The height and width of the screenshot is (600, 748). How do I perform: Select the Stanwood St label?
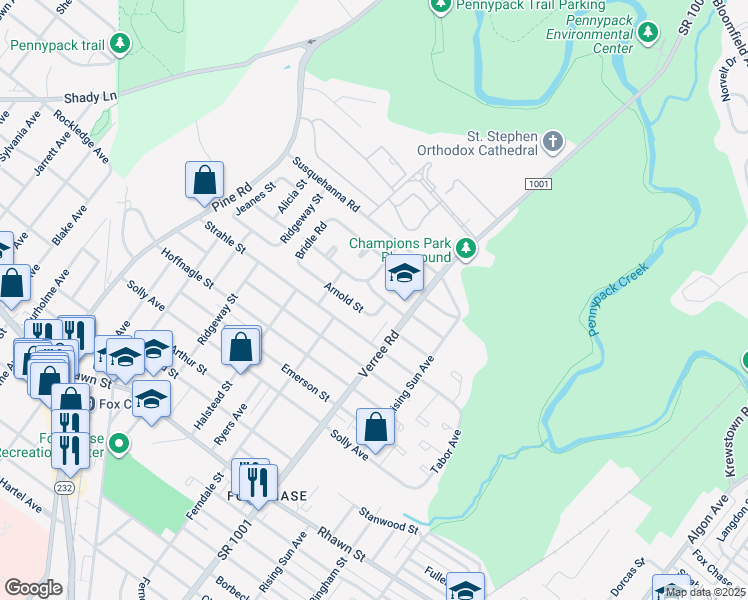point(389,521)
